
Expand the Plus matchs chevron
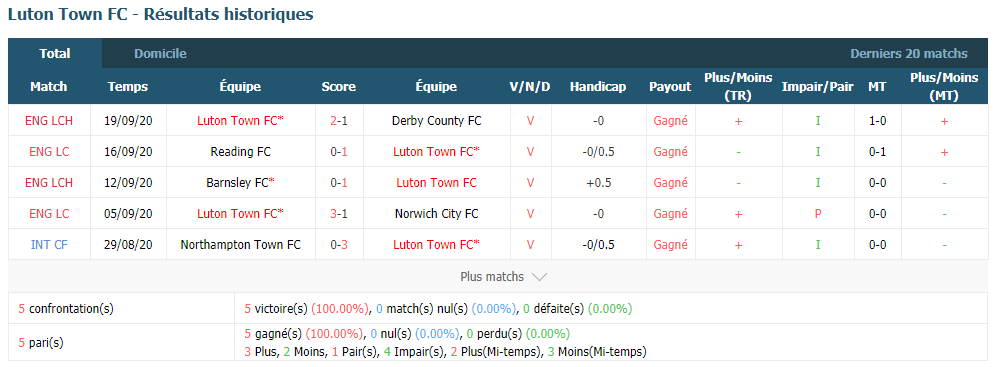[539, 277]
